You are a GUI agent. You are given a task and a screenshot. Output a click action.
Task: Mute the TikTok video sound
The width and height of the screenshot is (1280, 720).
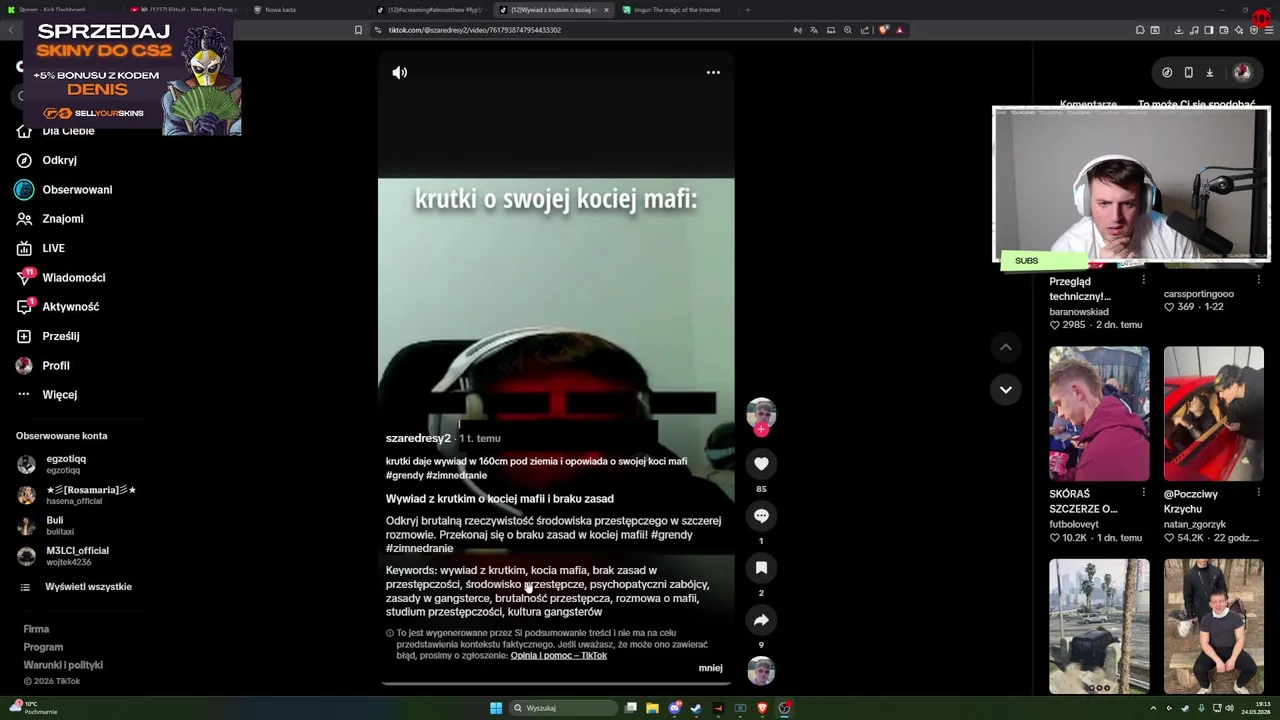[x=400, y=72]
